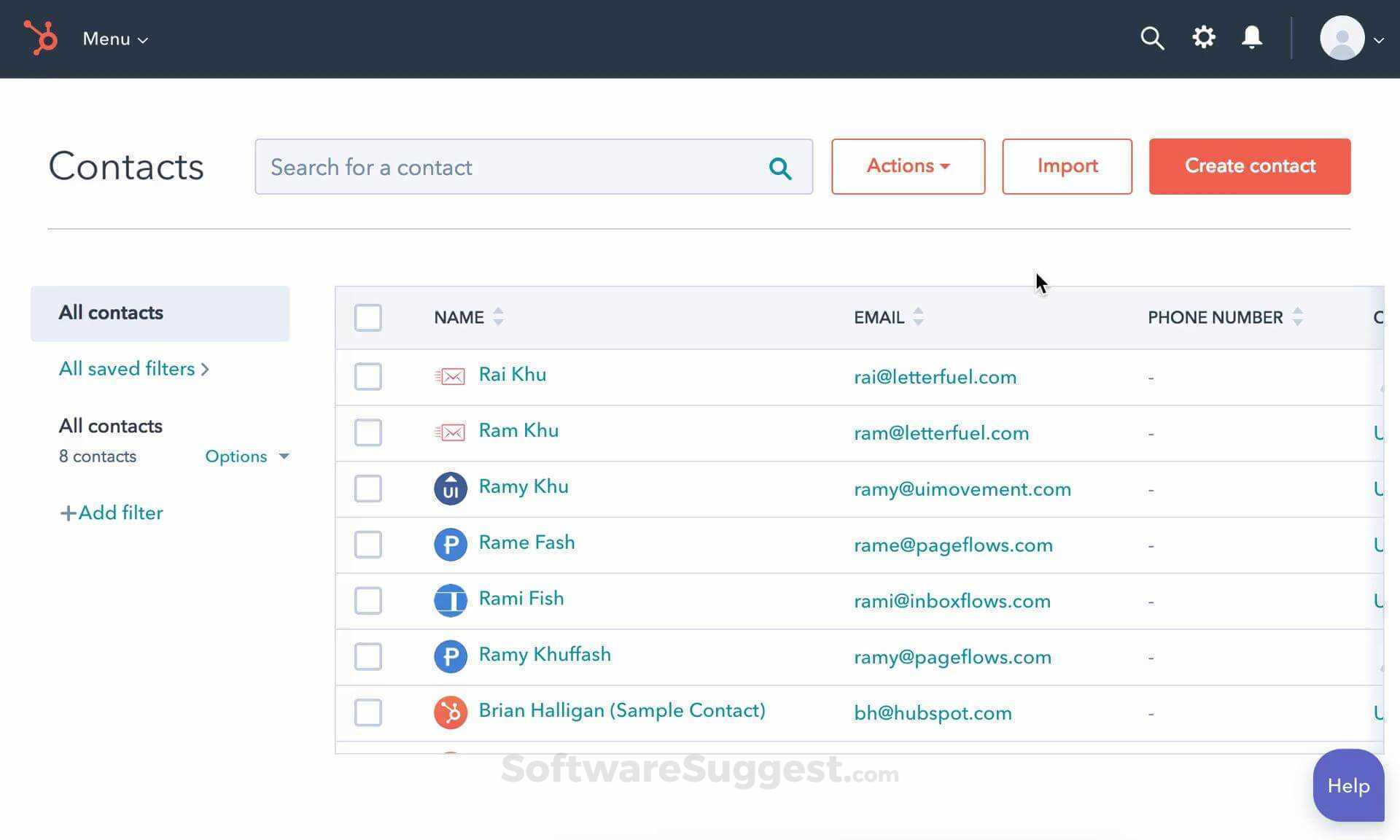Select the All contacts sidebar tab
The height and width of the screenshot is (840, 1400).
pos(160,314)
